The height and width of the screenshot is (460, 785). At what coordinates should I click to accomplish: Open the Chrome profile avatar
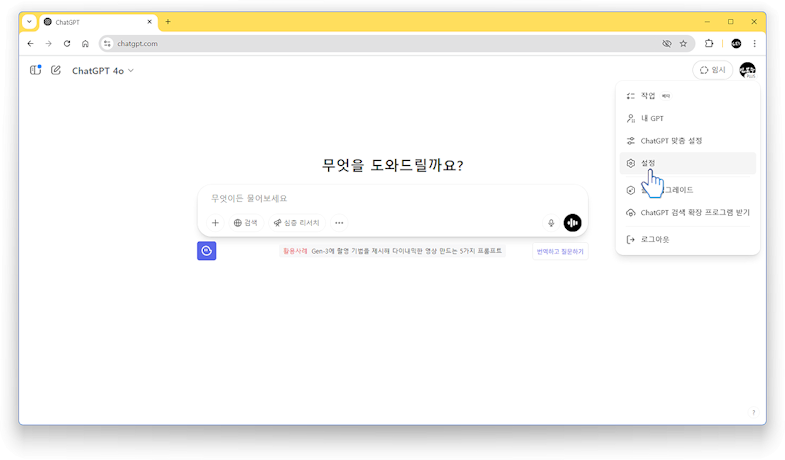(x=736, y=44)
